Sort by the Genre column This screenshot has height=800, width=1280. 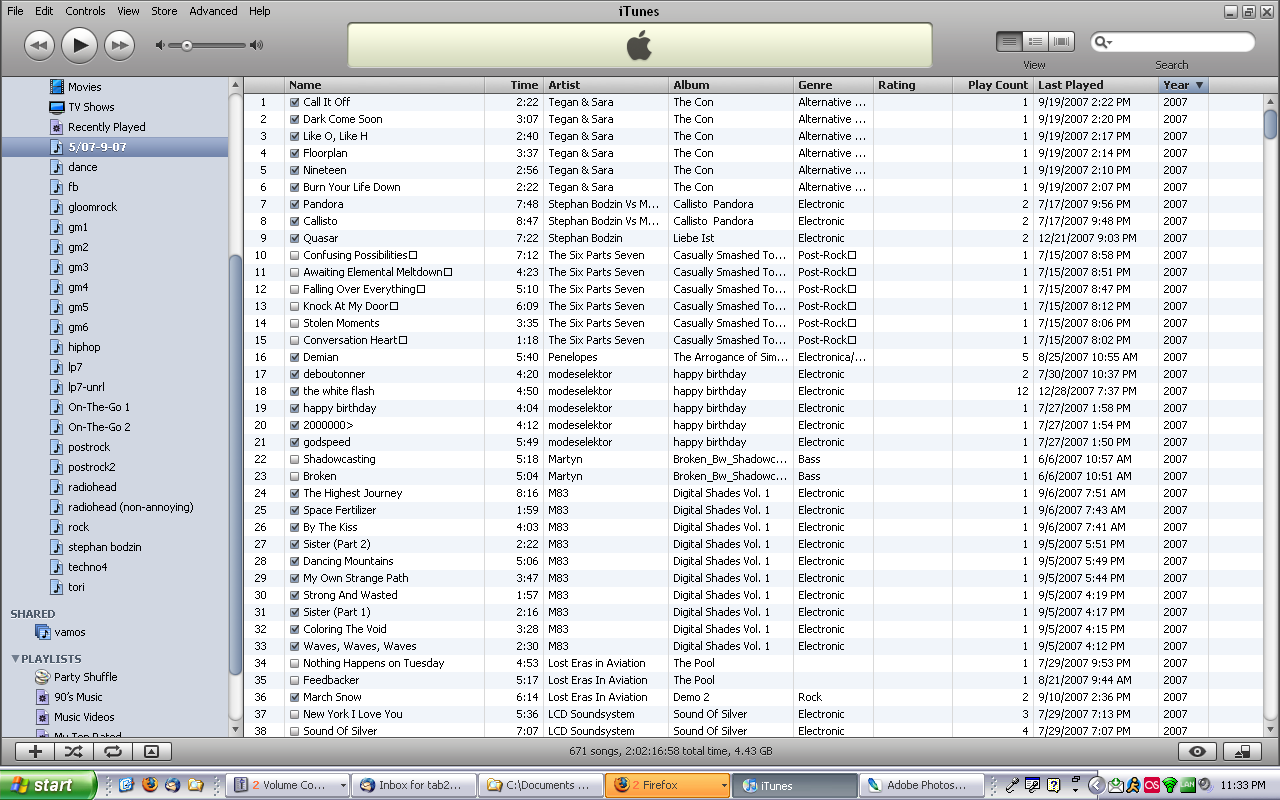pos(833,85)
